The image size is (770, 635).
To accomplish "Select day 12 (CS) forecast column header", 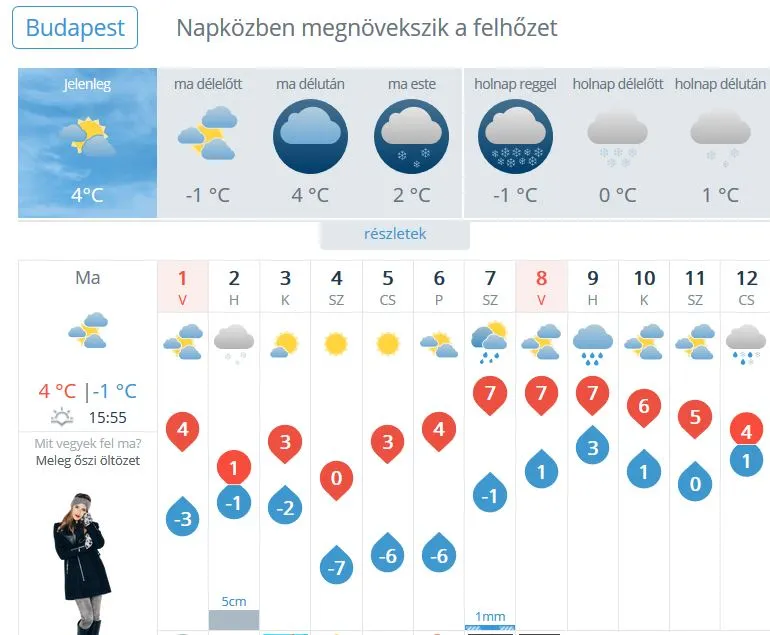I will pyautogui.click(x=746, y=287).
